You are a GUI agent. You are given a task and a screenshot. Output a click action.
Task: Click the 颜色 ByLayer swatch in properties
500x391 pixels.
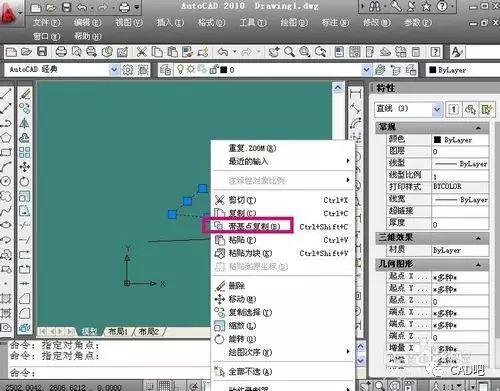(437, 140)
